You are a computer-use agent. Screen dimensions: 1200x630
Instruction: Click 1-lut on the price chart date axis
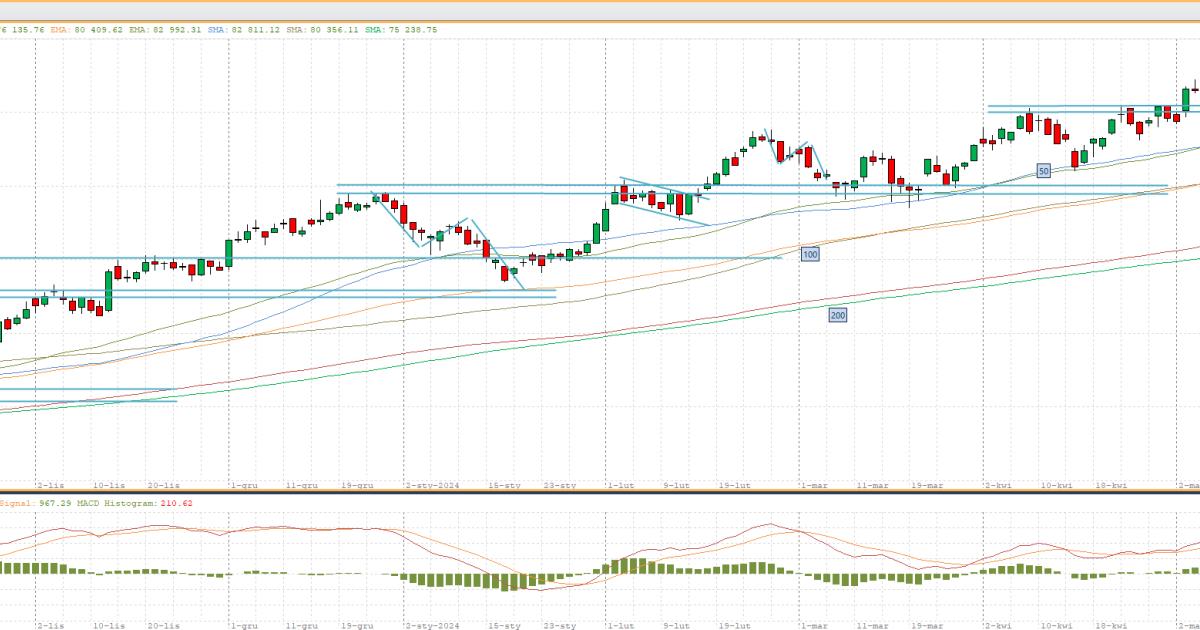click(620, 485)
